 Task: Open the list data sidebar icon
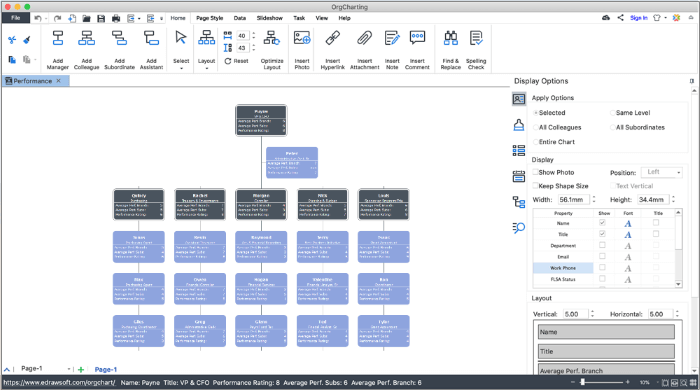(x=519, y=150)
